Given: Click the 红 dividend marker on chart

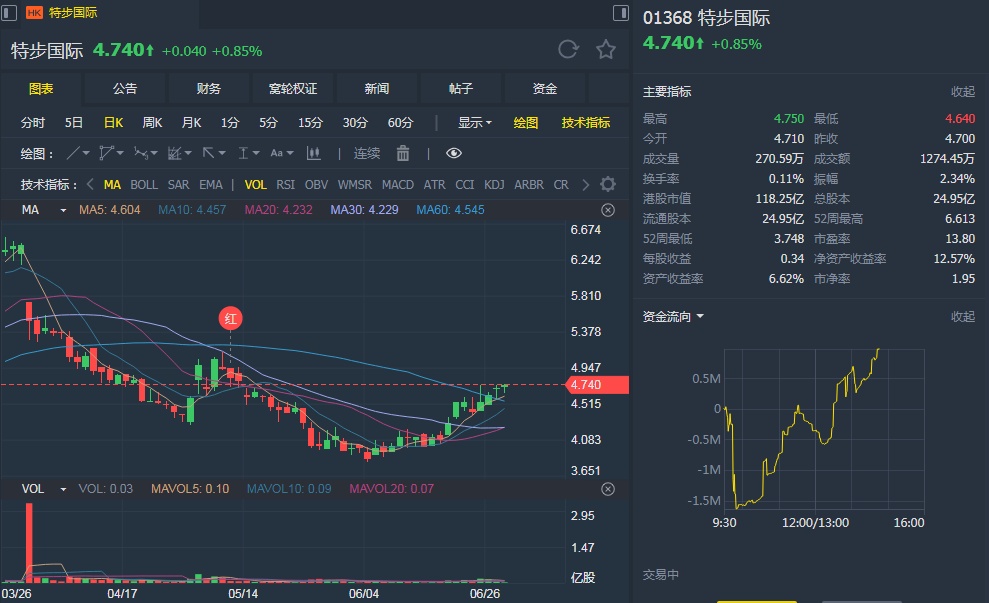Looking at the screenshot, I should [231, 319].
